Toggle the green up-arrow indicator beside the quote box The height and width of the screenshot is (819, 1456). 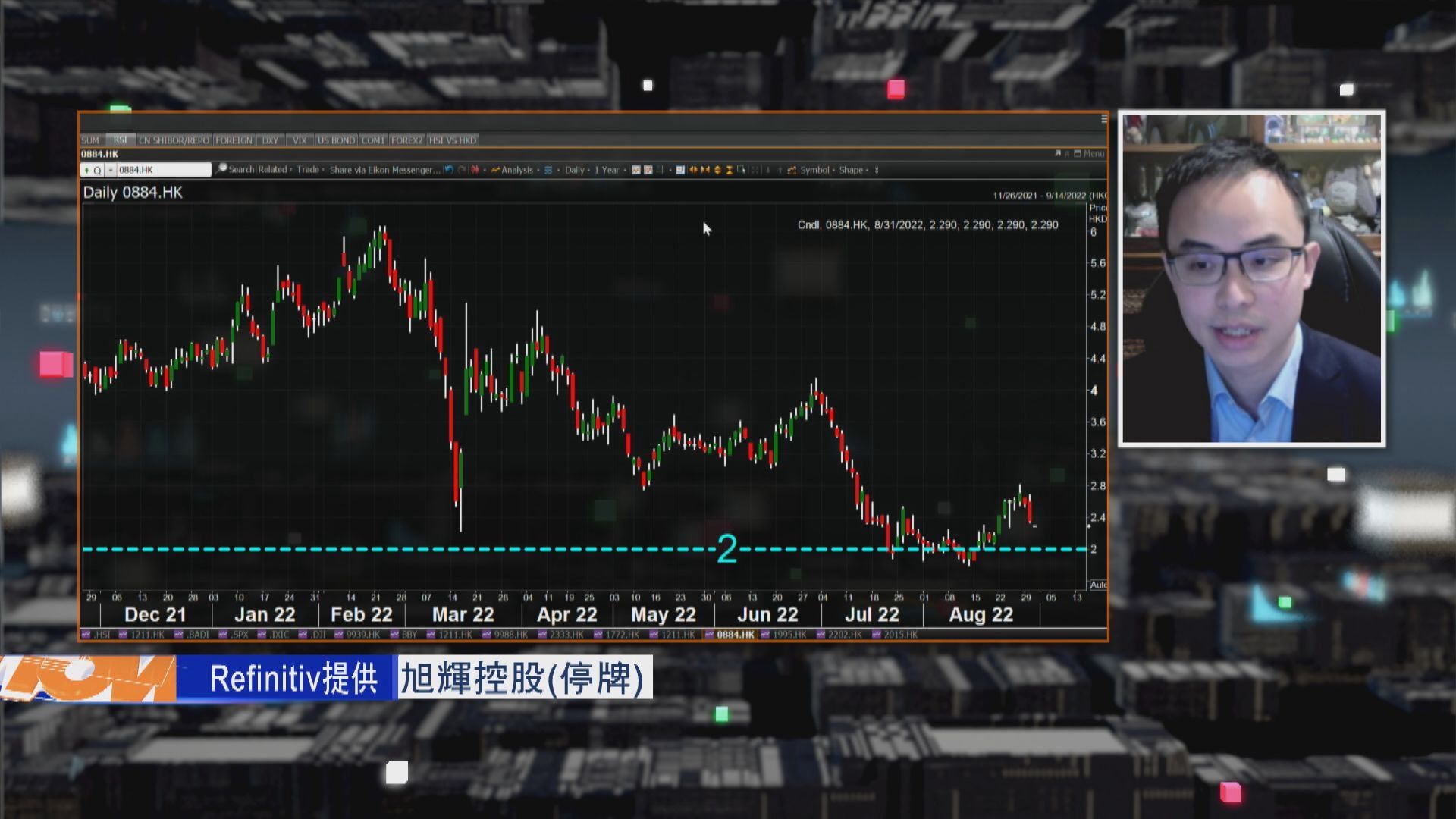pyautogui.click(x=86, y=170)
